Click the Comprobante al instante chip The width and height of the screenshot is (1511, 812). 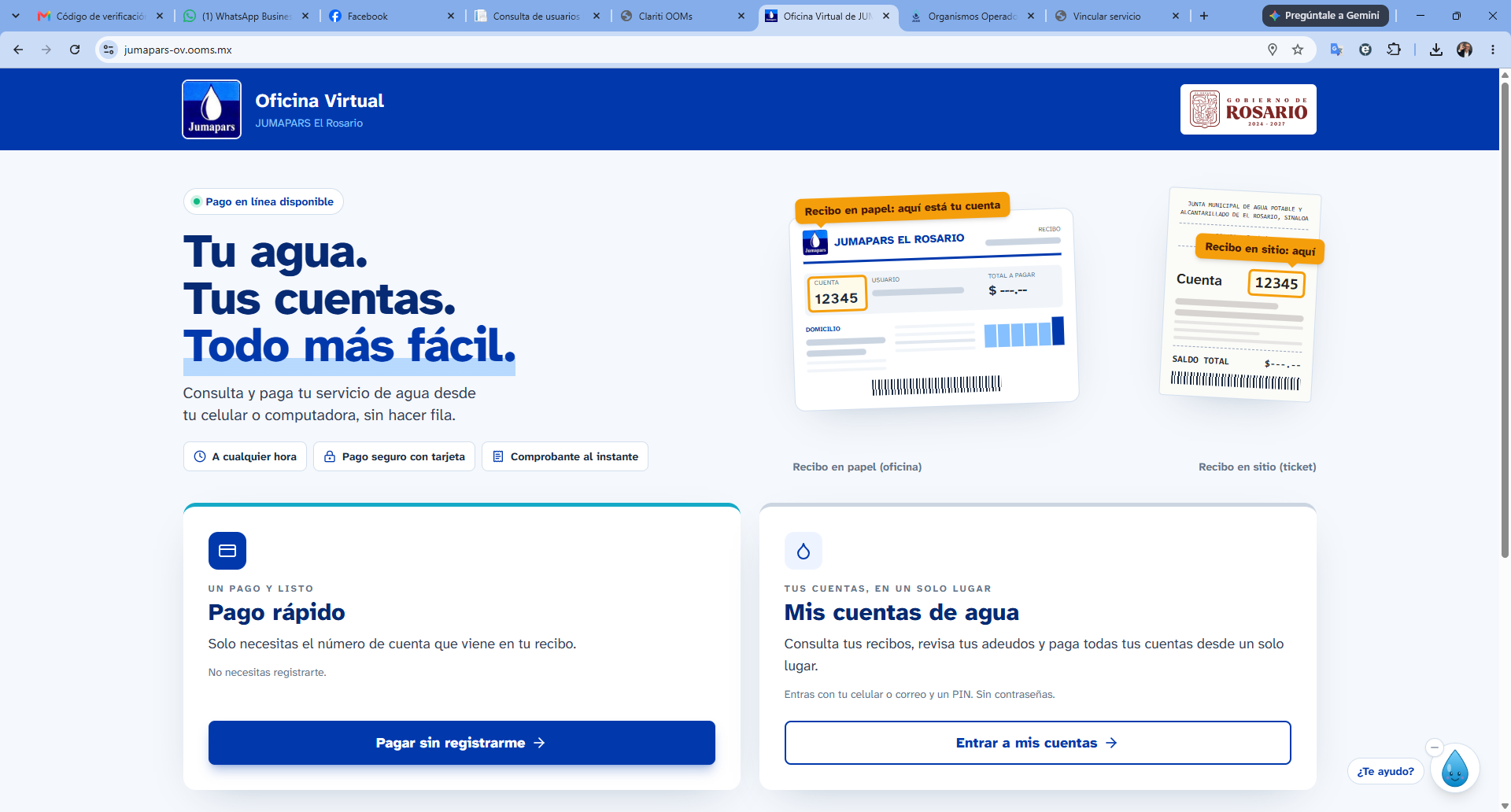pos(565,456)
